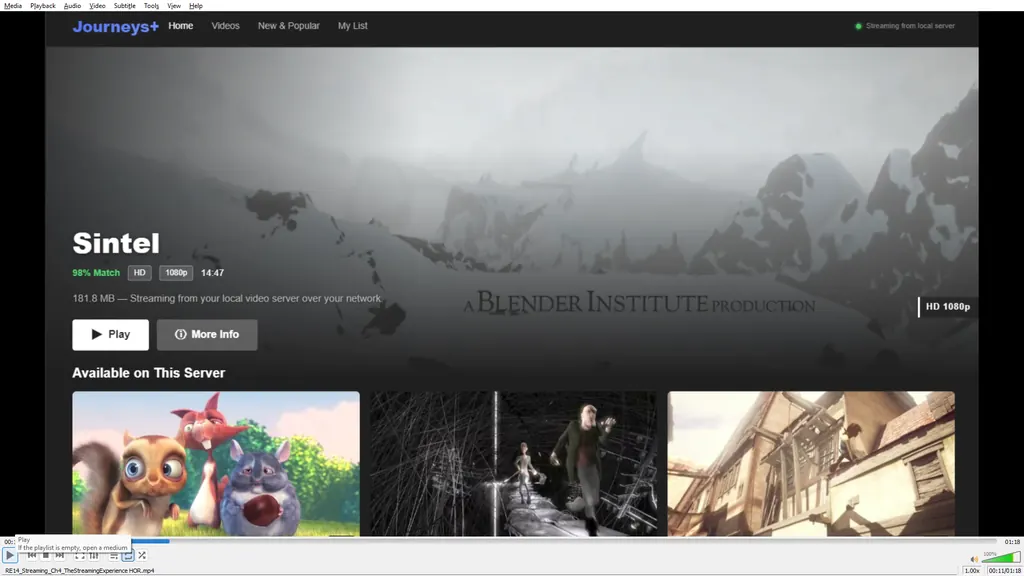1024x576 pixels.
Task: Click the VLC Play button
Action: pyautogui.click(x=10, y=556)
